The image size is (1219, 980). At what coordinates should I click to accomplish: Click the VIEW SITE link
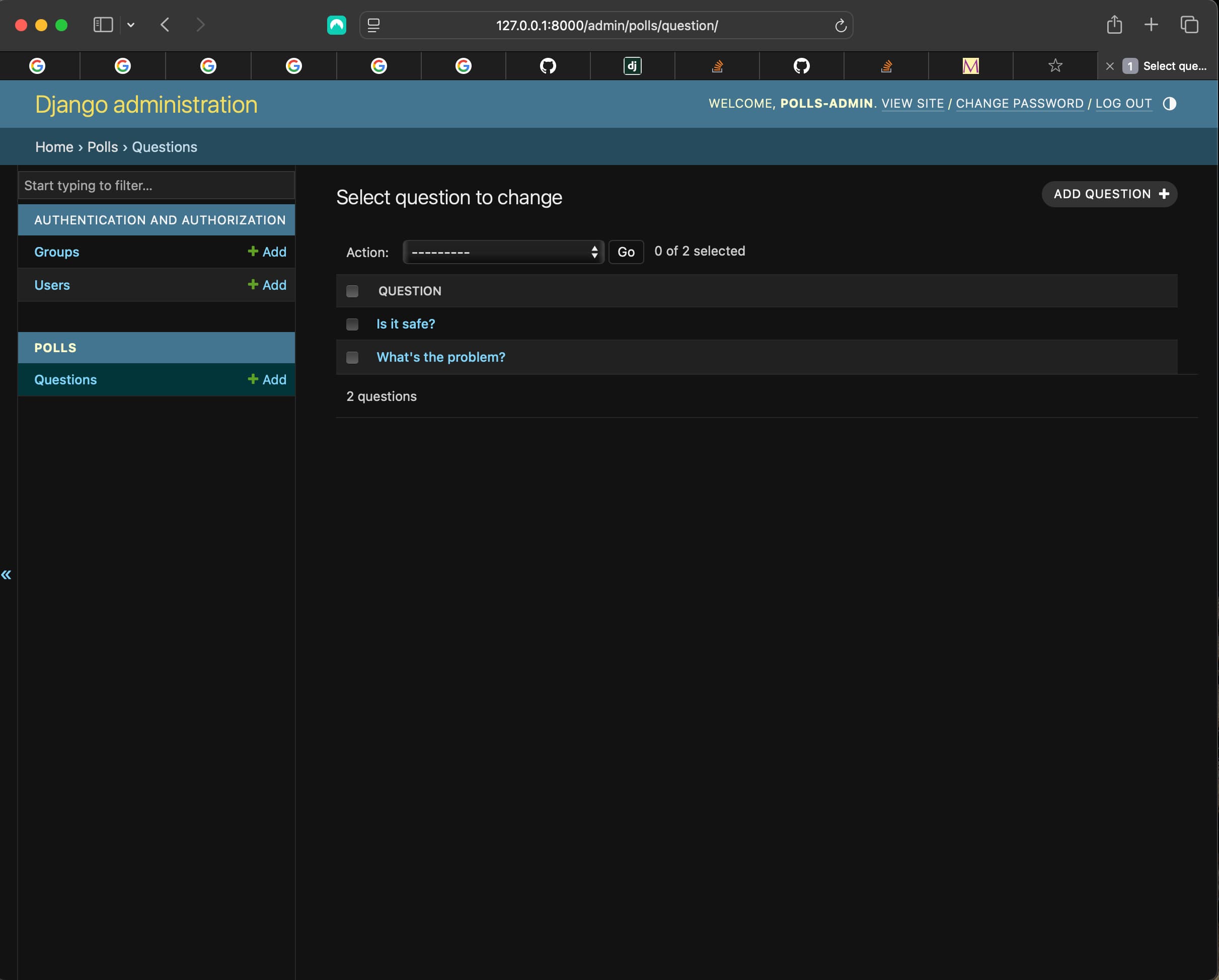[x=912, y=104]
